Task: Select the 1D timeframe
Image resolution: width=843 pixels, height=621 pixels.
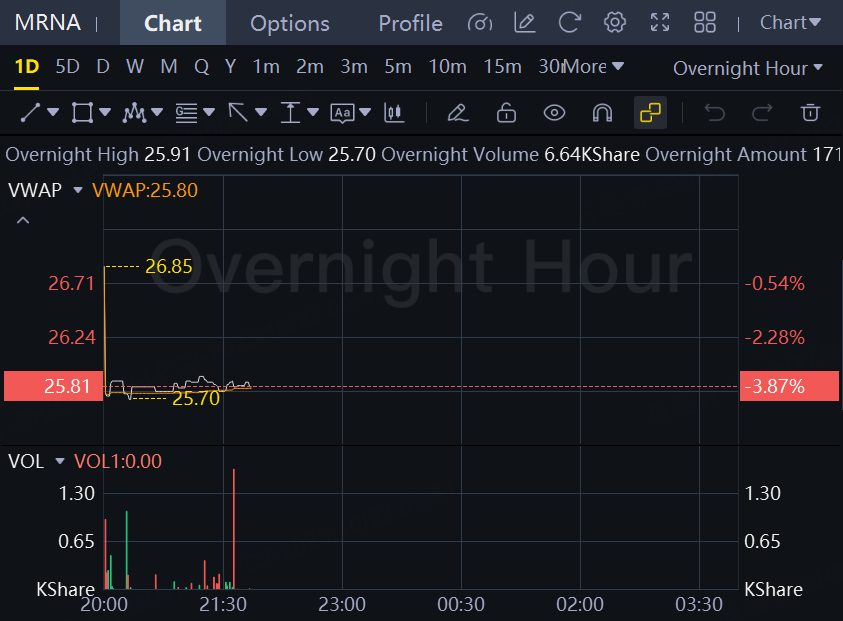Action: pos(26,67)
